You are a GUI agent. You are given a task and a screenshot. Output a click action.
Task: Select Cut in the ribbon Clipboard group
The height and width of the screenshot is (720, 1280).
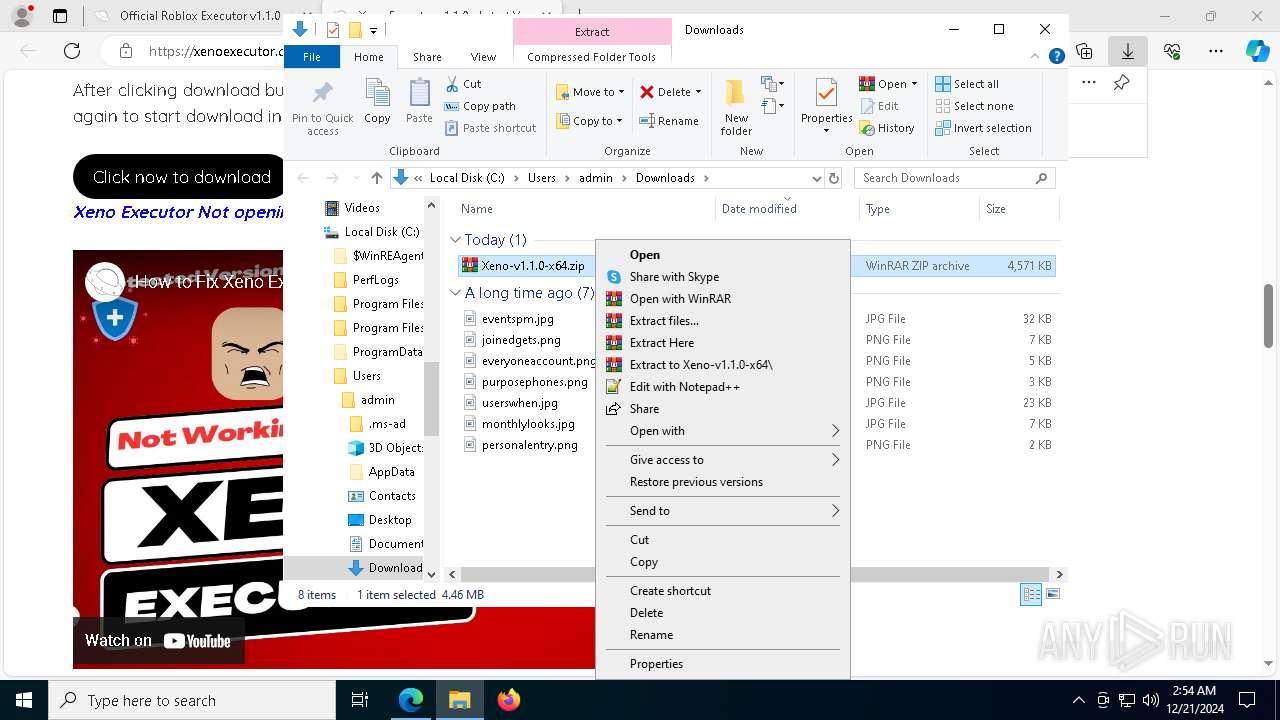point(463,84)
